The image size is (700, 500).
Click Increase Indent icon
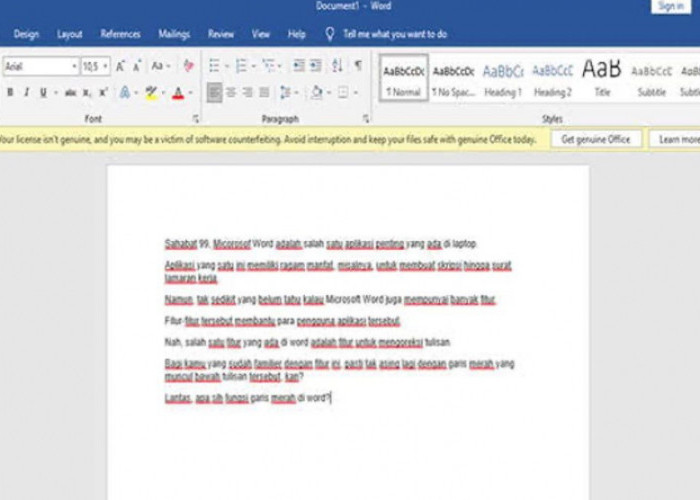pyautogui.click(x=316, y=66)
